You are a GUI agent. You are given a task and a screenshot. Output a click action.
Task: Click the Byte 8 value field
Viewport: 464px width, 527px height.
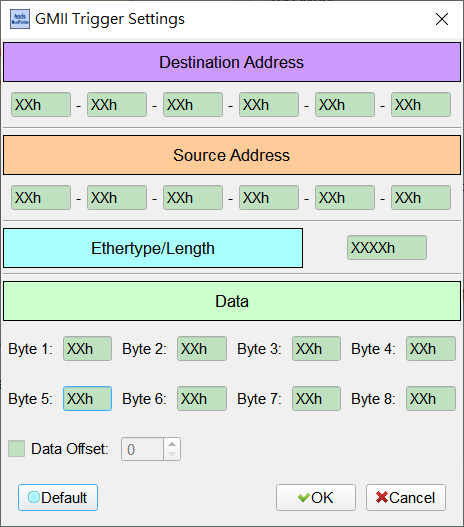click(431, 399)
